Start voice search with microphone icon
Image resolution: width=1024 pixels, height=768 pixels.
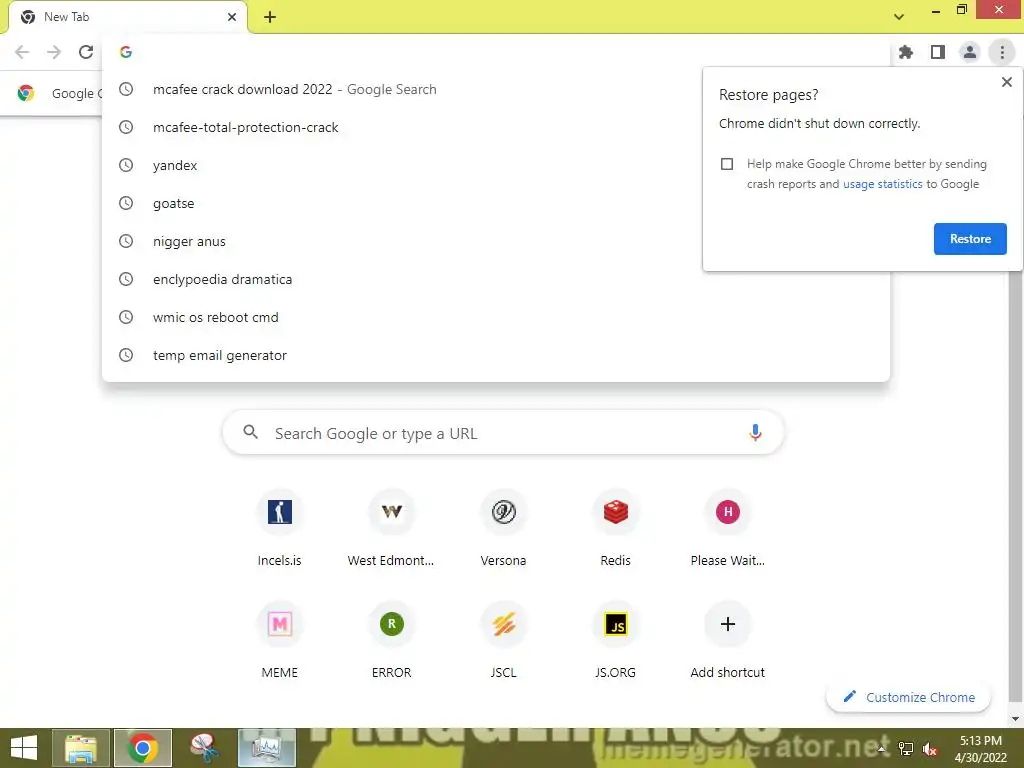tap(755, 432)
